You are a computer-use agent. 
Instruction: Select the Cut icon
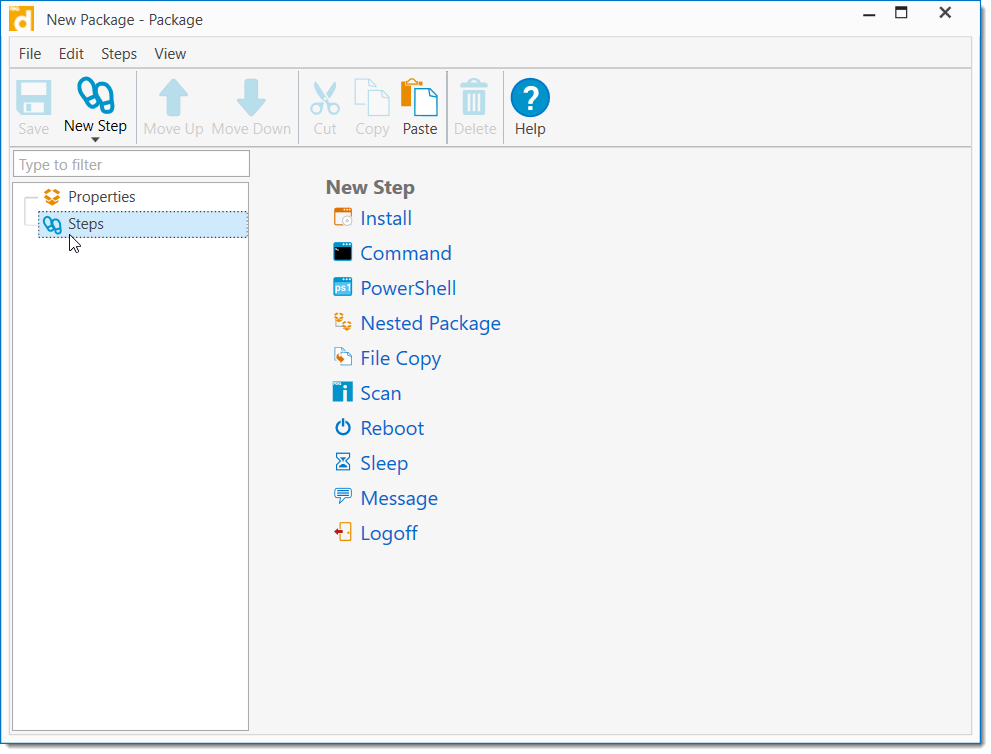[323, 97]
